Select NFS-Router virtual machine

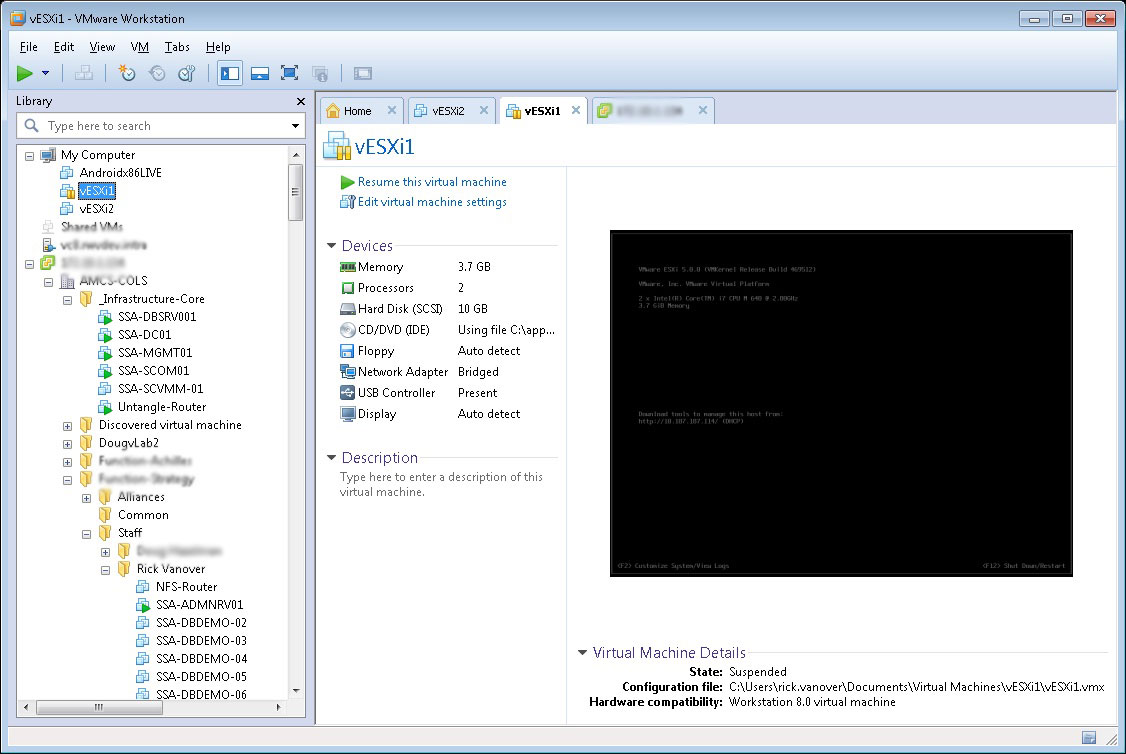(x=186, y=587)
